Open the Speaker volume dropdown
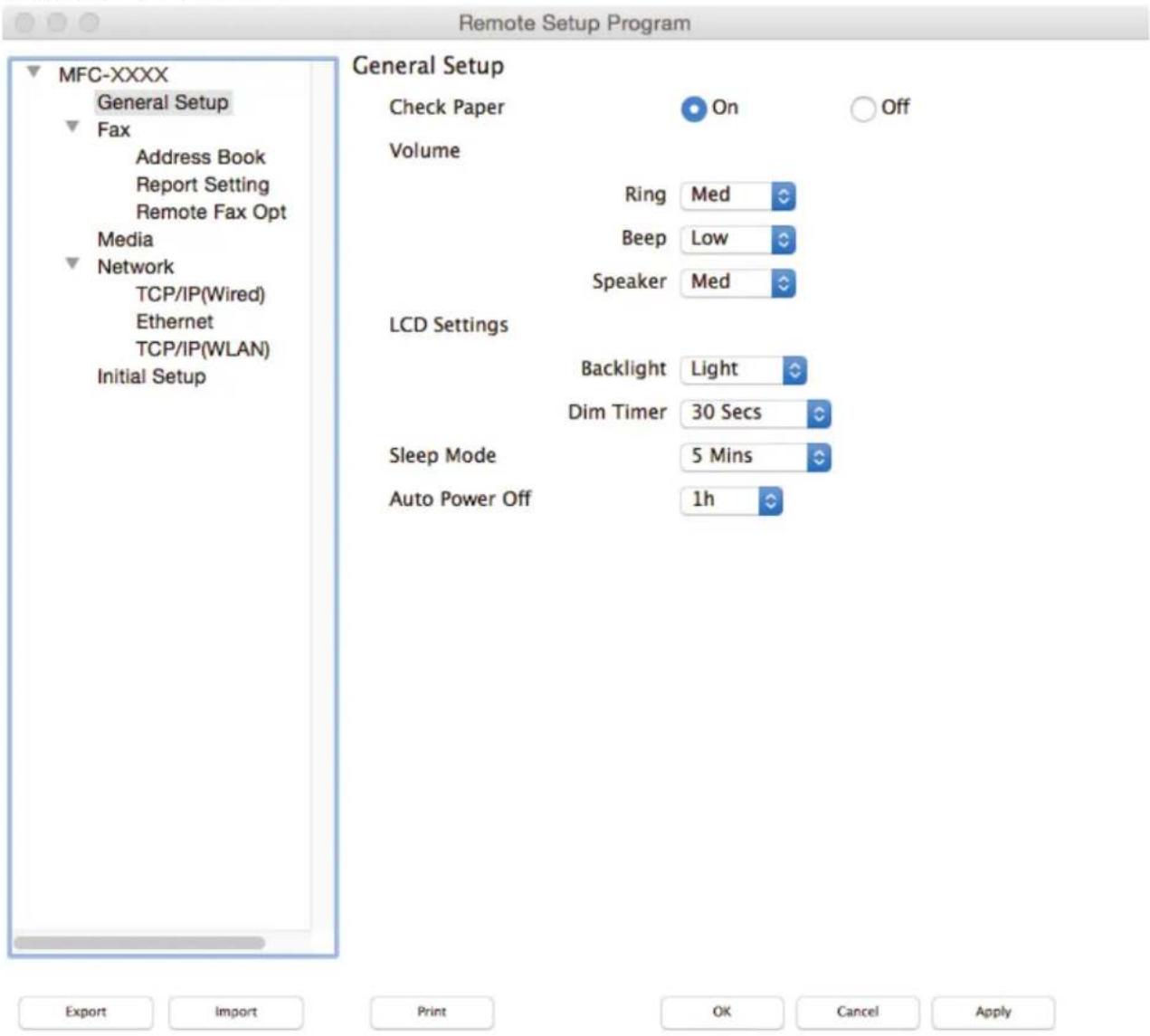This screenshot has width=1150, height=1036. pos(737,282)
